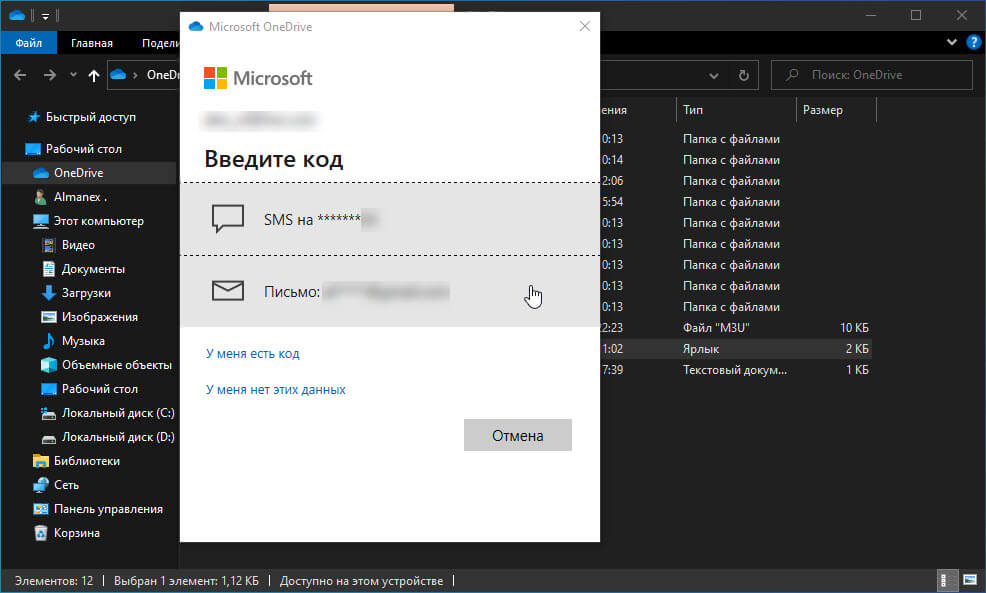This screenshot has width=986, height=593.
Task: Open the Загрузки folder
Action: (86, 293)
